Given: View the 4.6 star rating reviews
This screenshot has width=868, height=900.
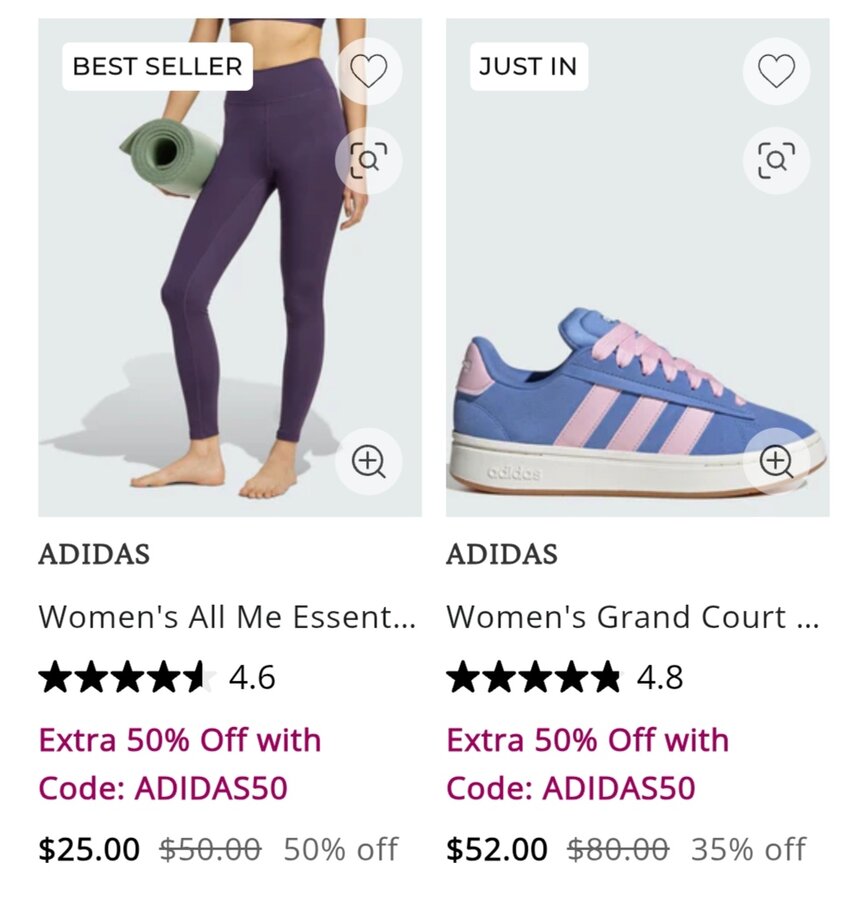Looking at the screenshot, I should click(x=156, y=678).
